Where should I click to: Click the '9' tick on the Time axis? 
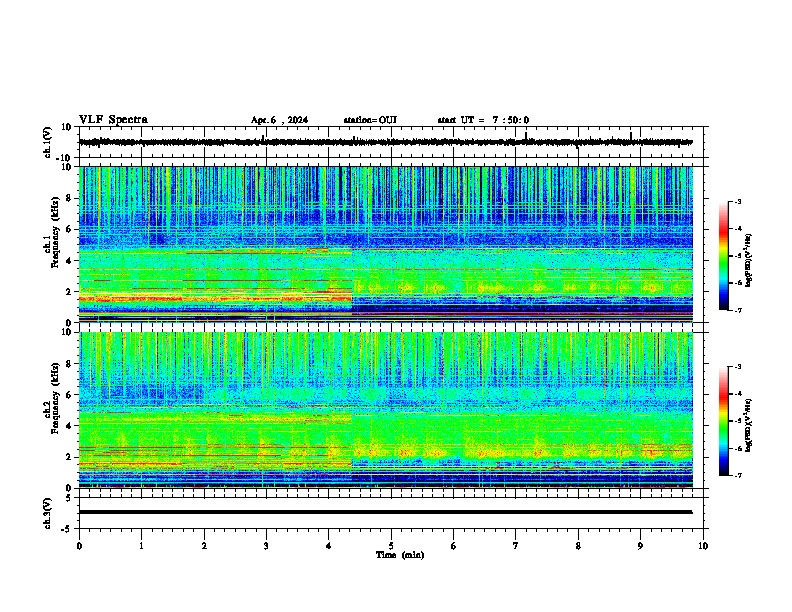[640, 546]
